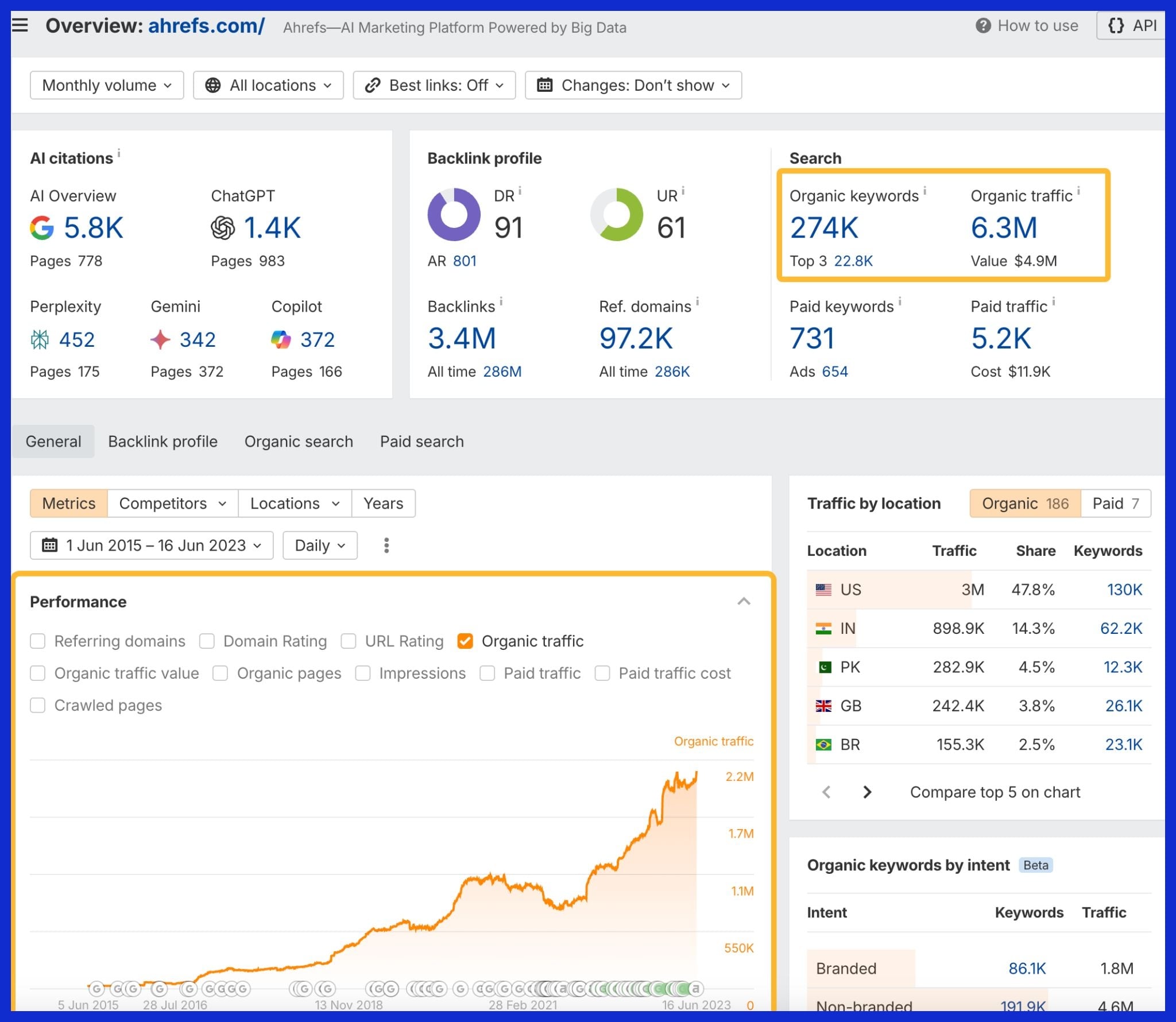The height and width of the screenshot is (1022, 1176).
Task: Go to previous traffic locations page
Action: [826, 792]
